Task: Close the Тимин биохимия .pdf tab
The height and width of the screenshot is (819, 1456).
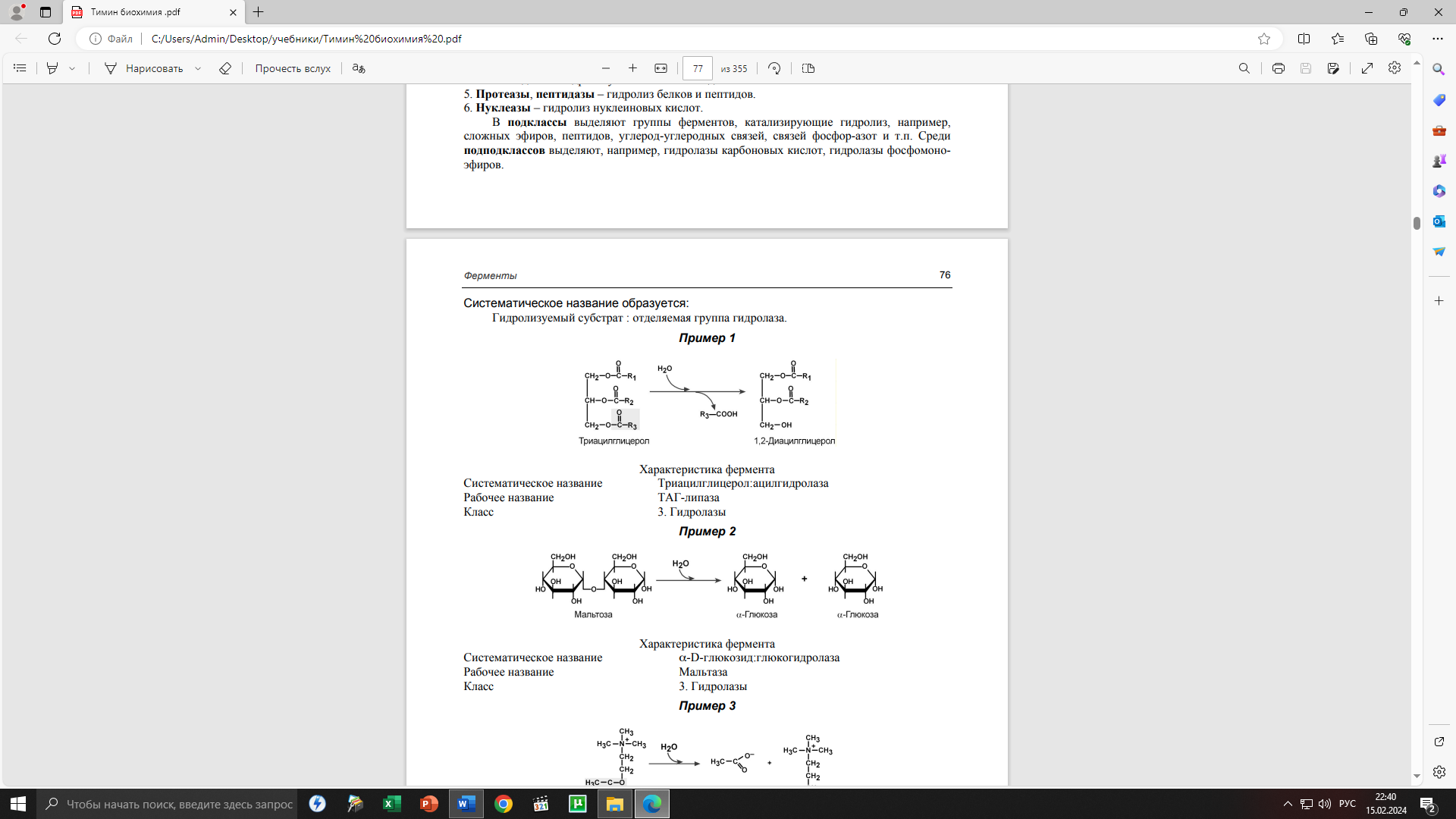Action: coord(233,12)
